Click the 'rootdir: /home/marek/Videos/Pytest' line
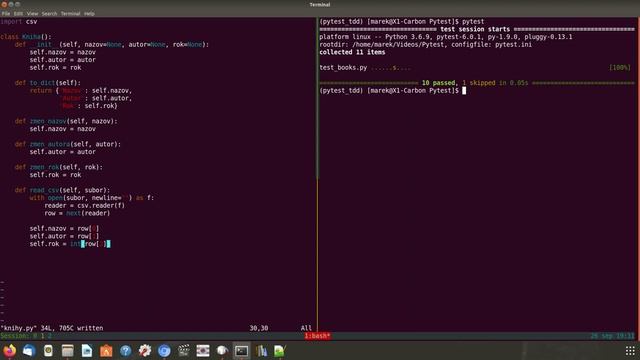 pyautogui.click(x=425, y=44)
